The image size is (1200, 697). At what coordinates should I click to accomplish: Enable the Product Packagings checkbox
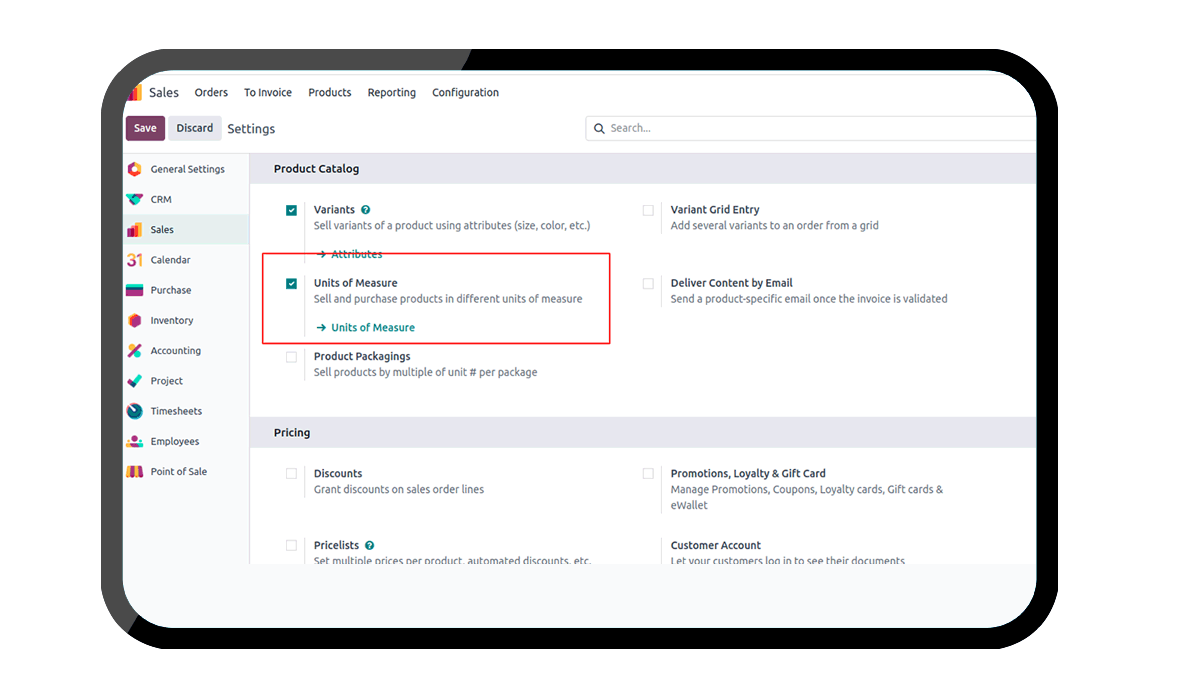click(x=291, y=357)
